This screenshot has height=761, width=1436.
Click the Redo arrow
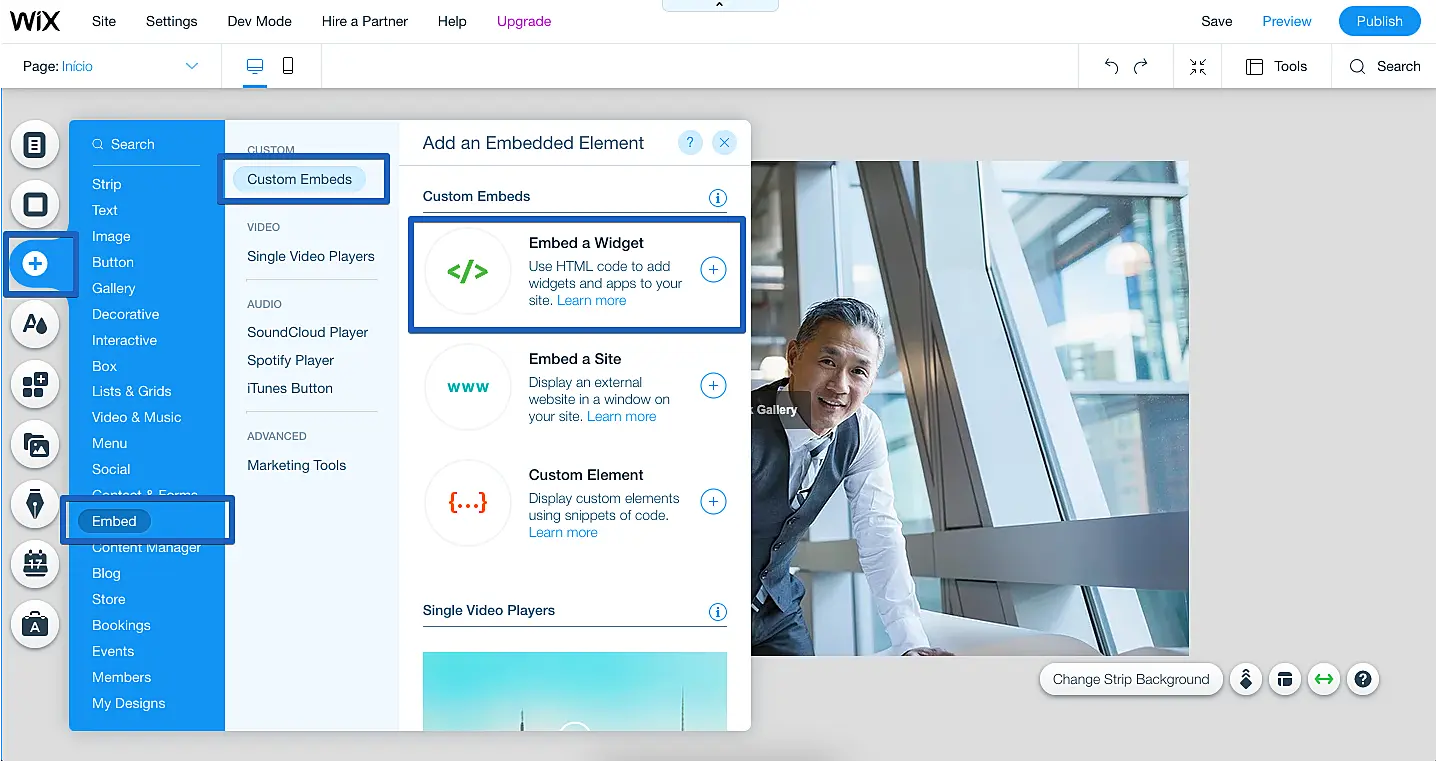tap(1141, 66)
